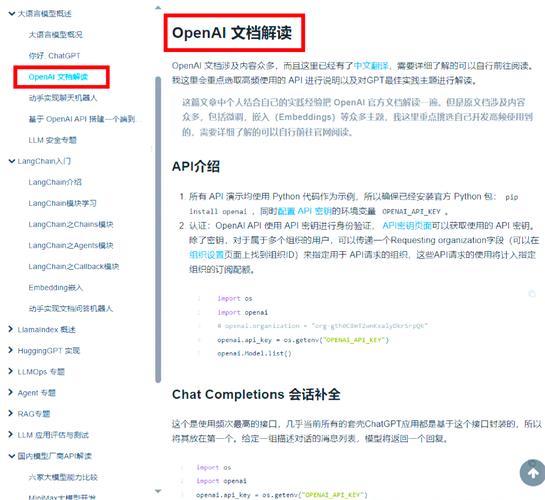545x500 pixels.
Task: Click the sidebar scrollbar up arrow
Action: [x=158, y=7]
